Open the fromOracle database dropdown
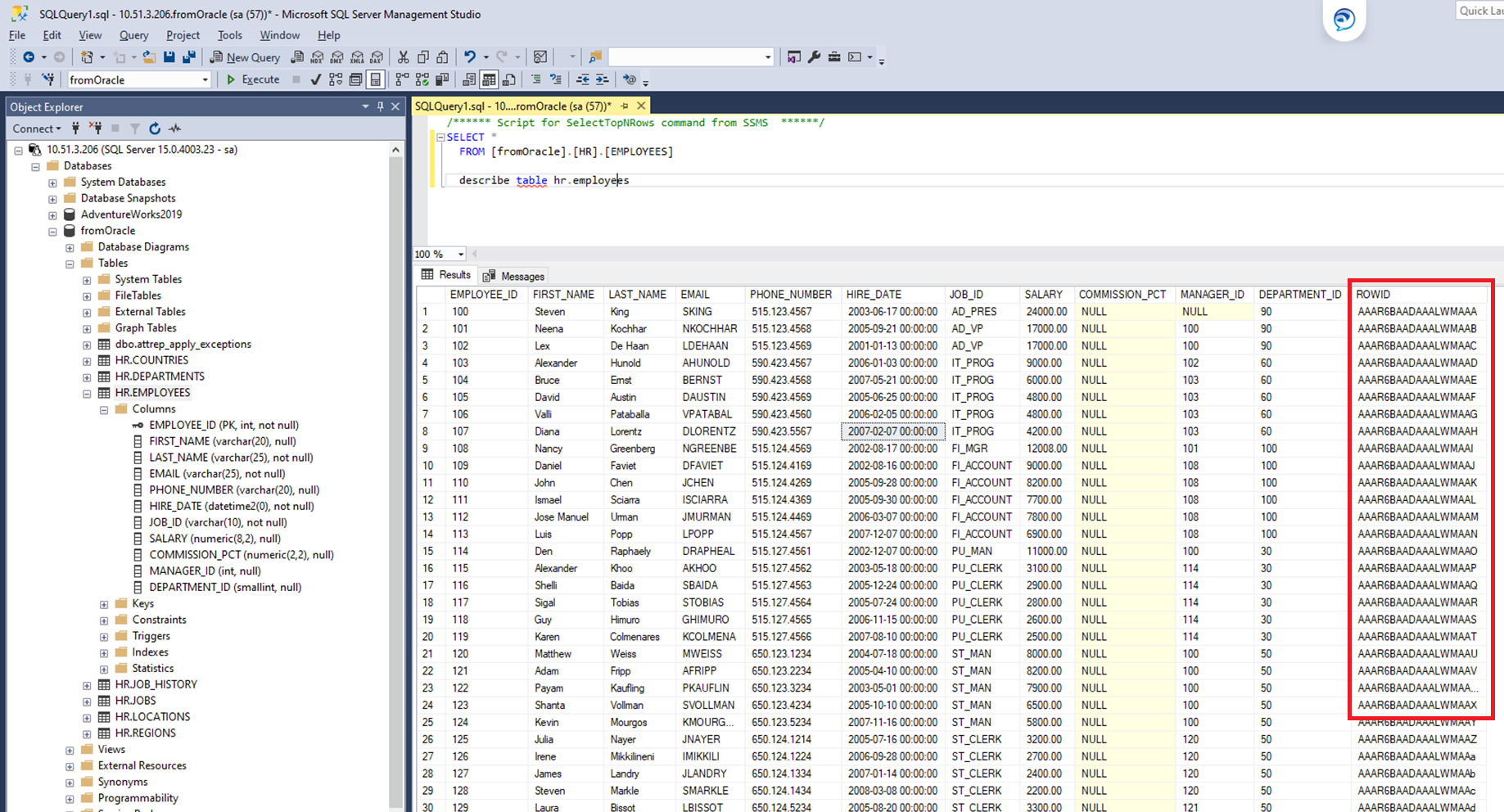Image resolution: width=1504 pixels, height=812 pixels. [205, 79]
